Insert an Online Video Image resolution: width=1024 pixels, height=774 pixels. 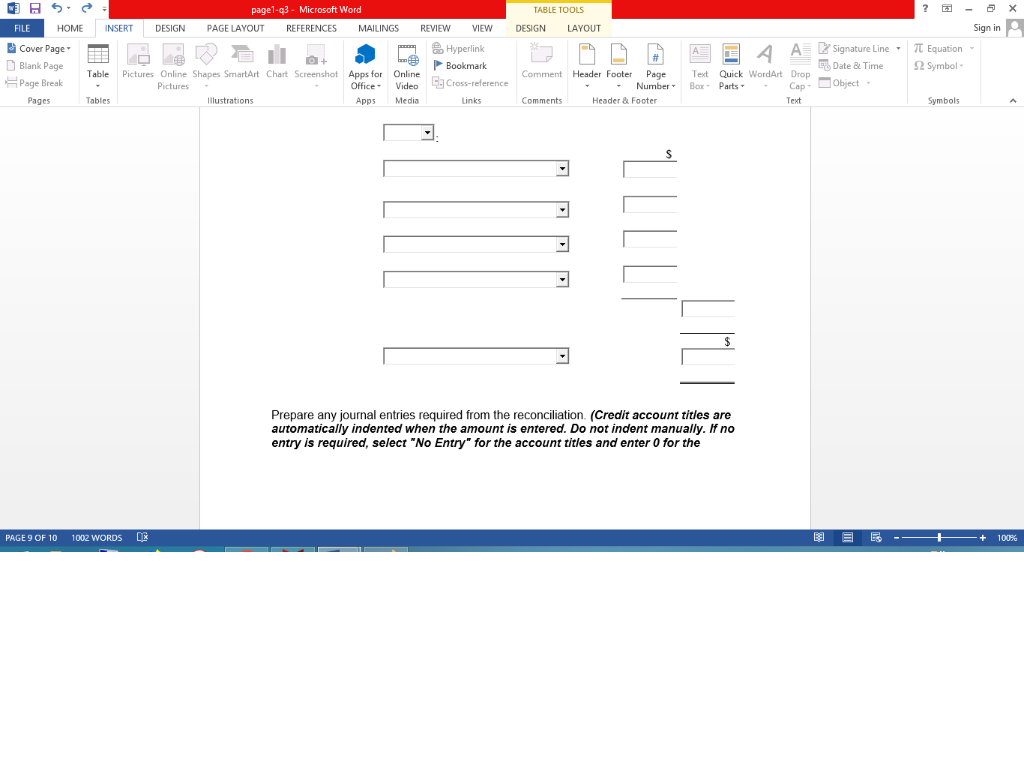[x=406, y=67]
